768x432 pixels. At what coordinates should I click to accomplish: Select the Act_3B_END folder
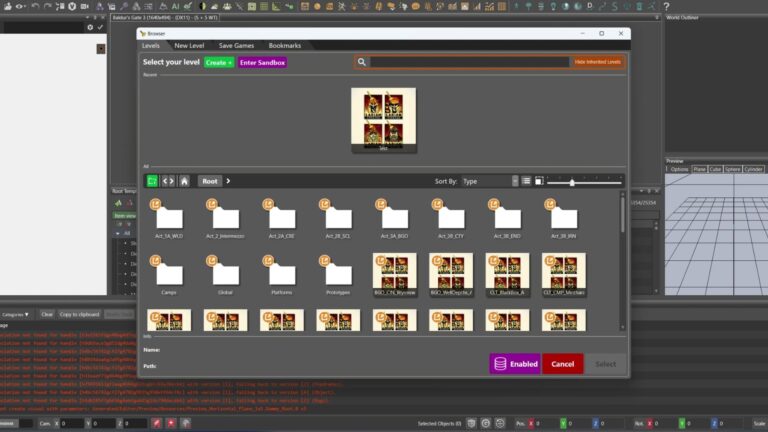(x=507, y=219)
